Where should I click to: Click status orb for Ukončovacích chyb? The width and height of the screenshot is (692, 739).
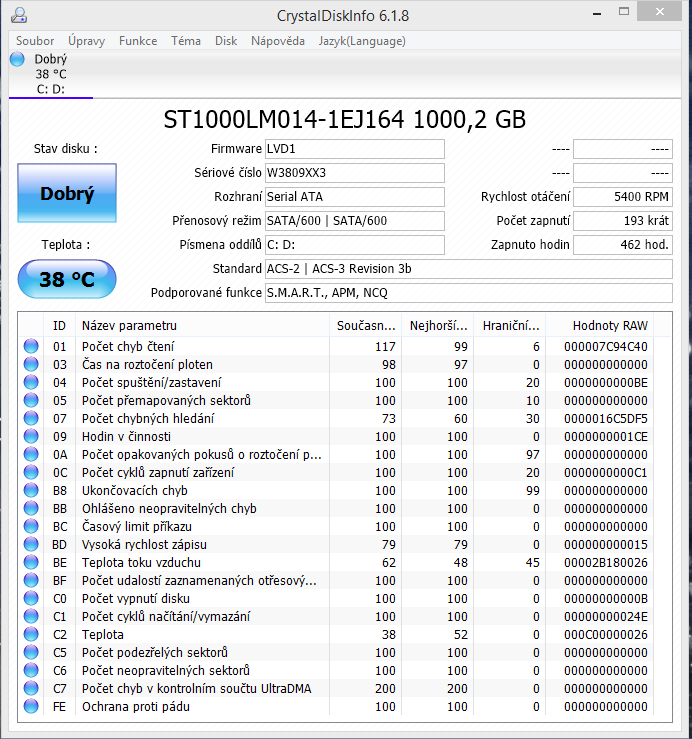pos(31,491)
